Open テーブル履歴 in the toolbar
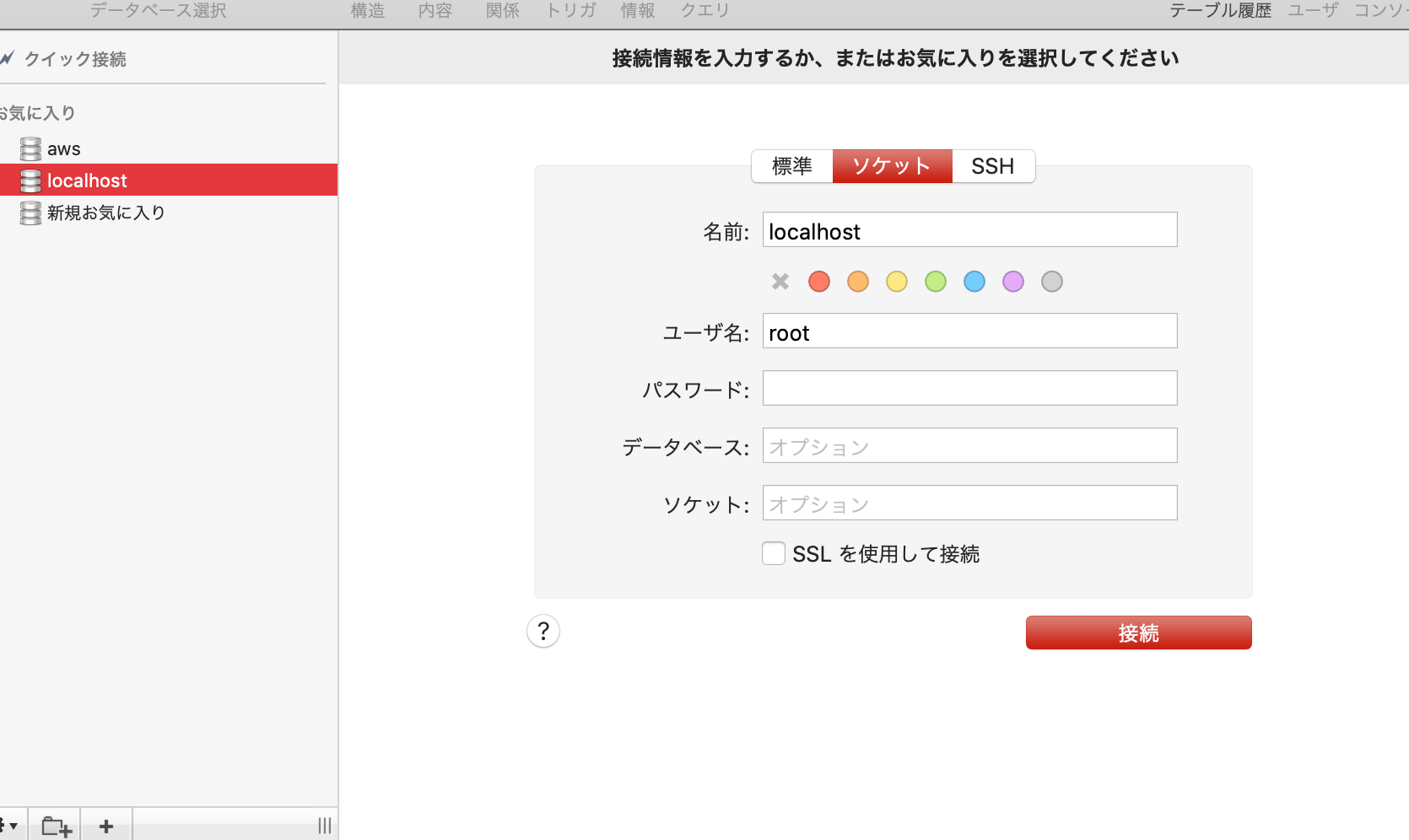 pos(1220,11)
